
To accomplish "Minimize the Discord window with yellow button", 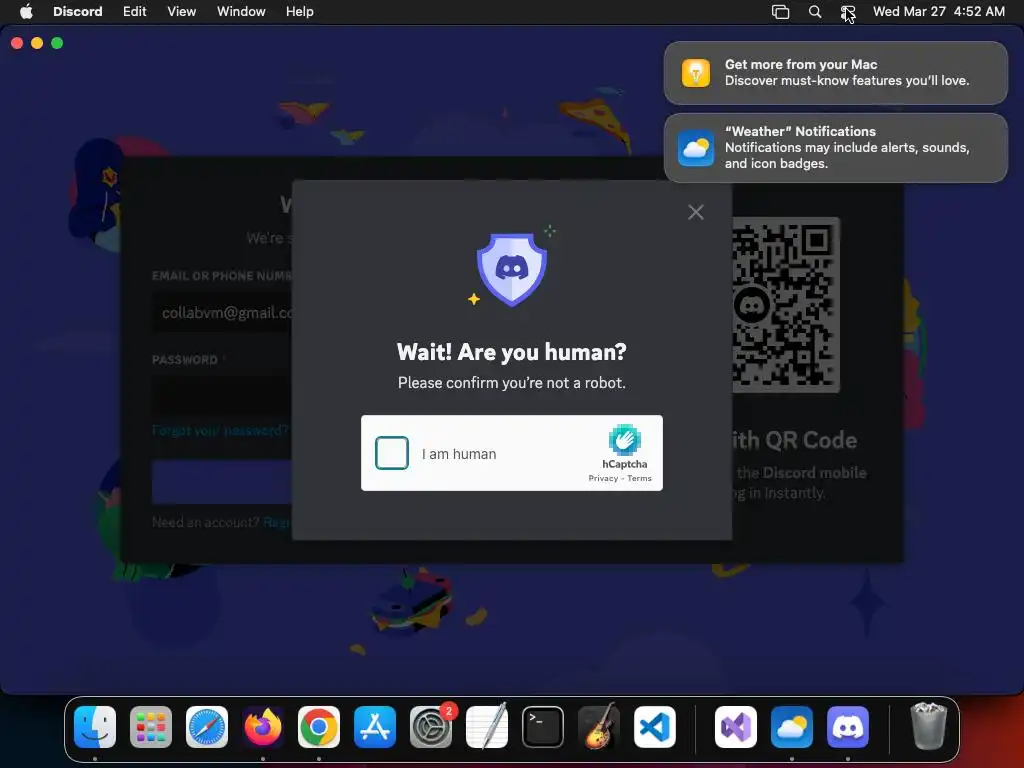I will tap(37, 43).
